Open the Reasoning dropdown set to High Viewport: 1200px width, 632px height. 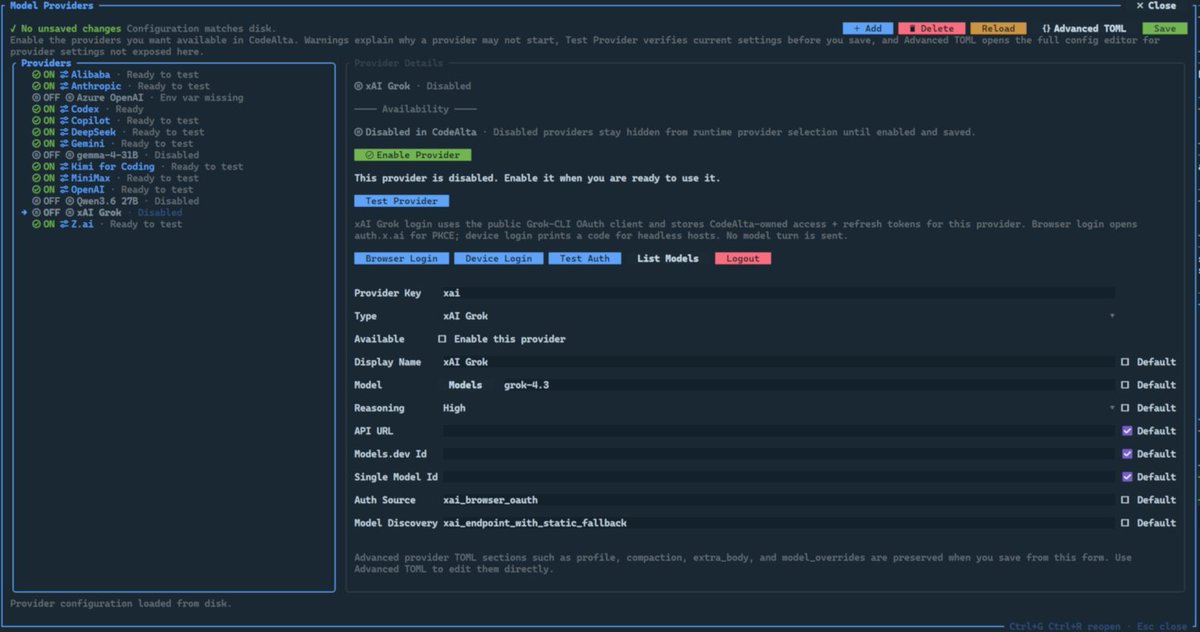[779, 408]
